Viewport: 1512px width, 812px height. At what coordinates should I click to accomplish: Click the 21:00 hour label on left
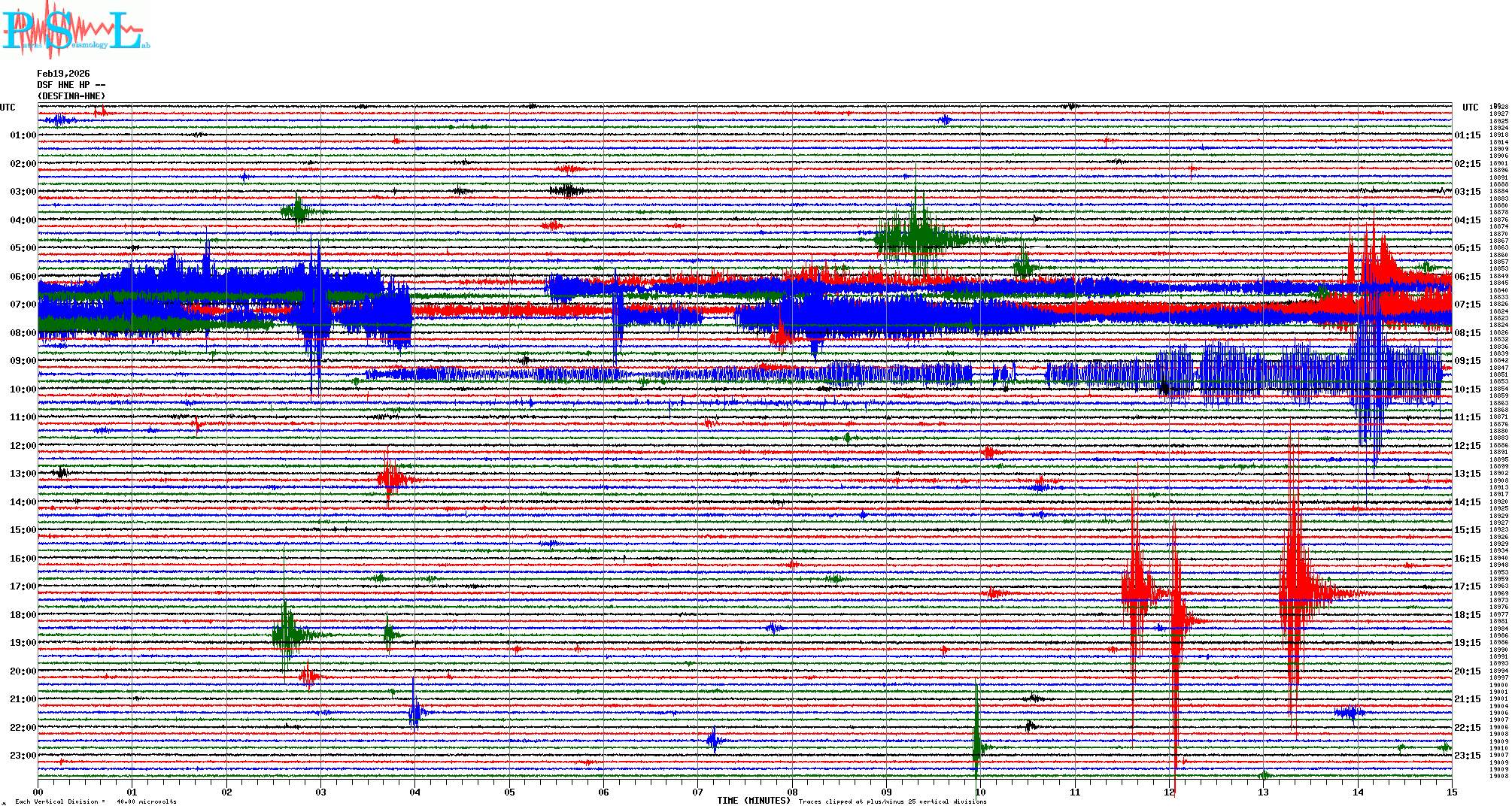click(23, 699)
